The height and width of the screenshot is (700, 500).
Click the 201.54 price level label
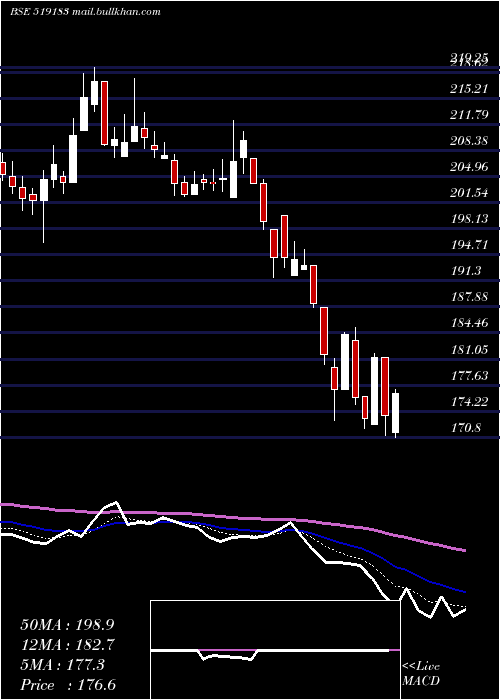tap(468, 193)
